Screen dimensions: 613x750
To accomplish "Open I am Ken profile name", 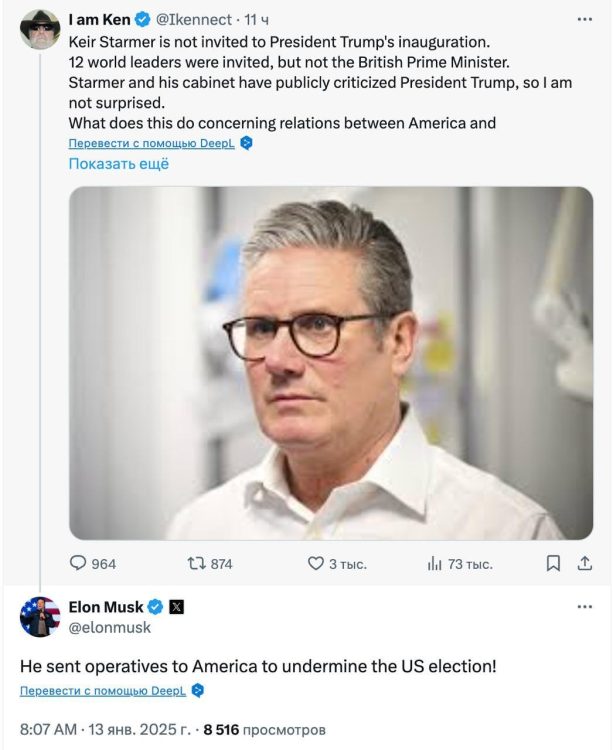I will coord(99,19).
